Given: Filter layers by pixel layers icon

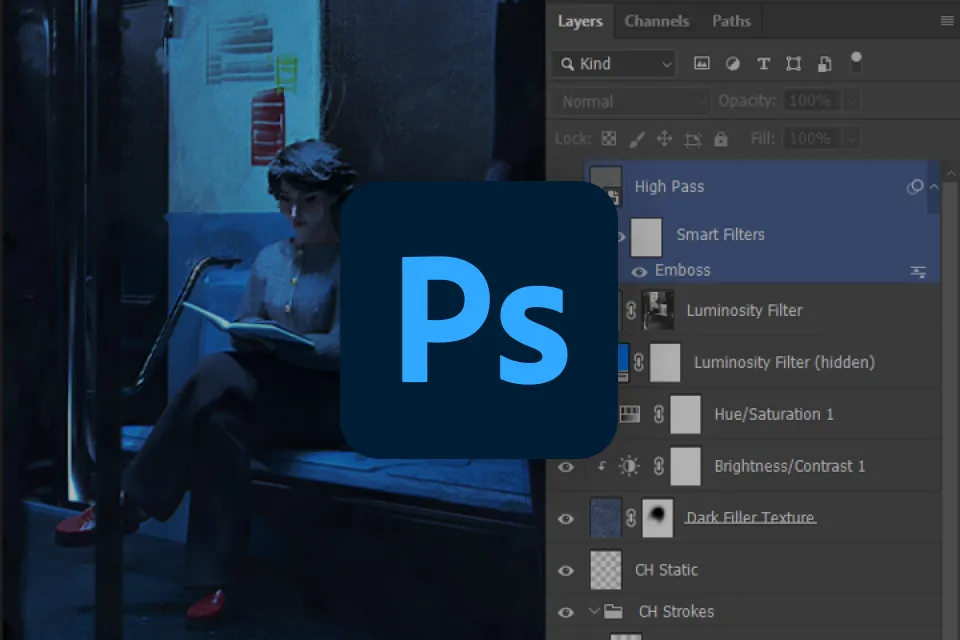Looking at the screenshot, I should click(x=702, y=63).
